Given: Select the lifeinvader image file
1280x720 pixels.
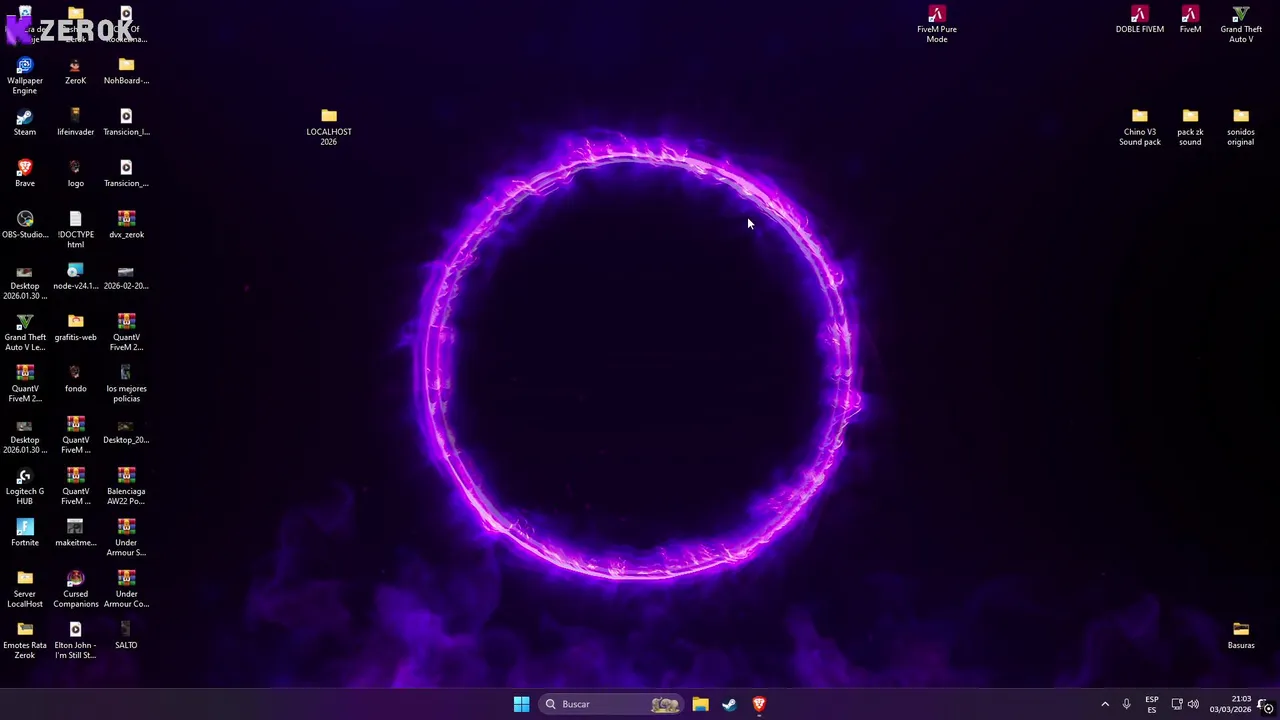Looking at the screenshot, I should click(75, 122).
